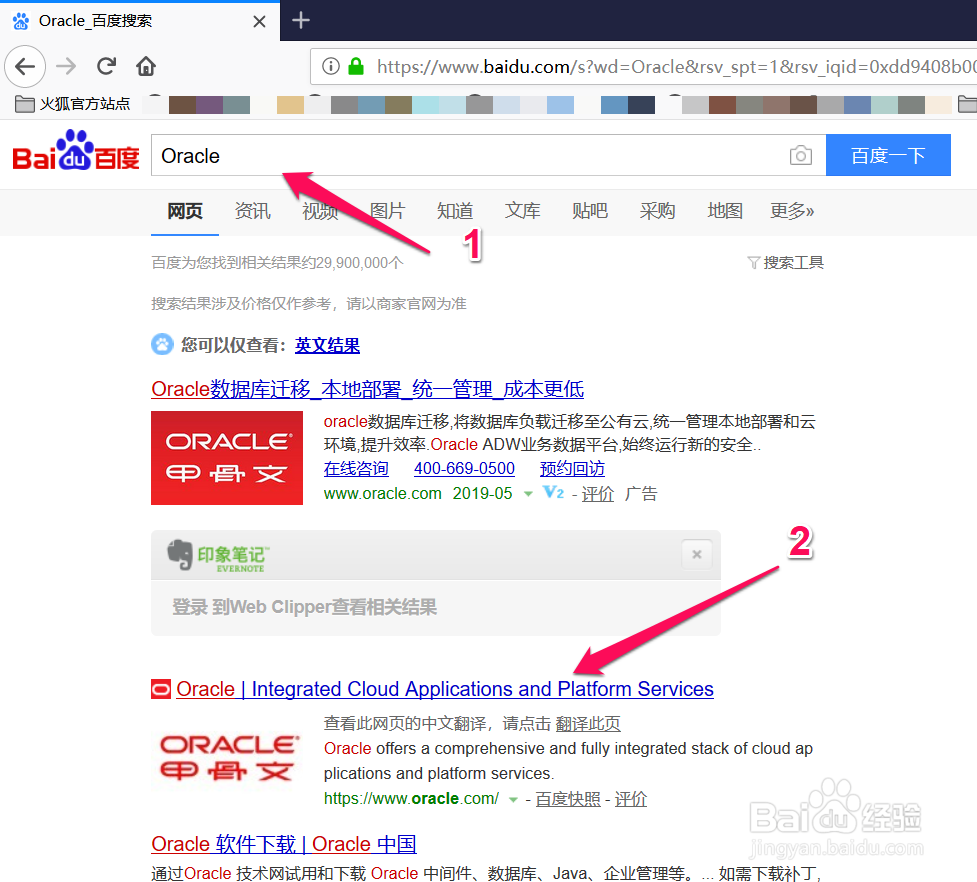The image size is (977, 882).
Task: Click the V2 verification badge
Action: pyautogui.click(x=553, y=493)
